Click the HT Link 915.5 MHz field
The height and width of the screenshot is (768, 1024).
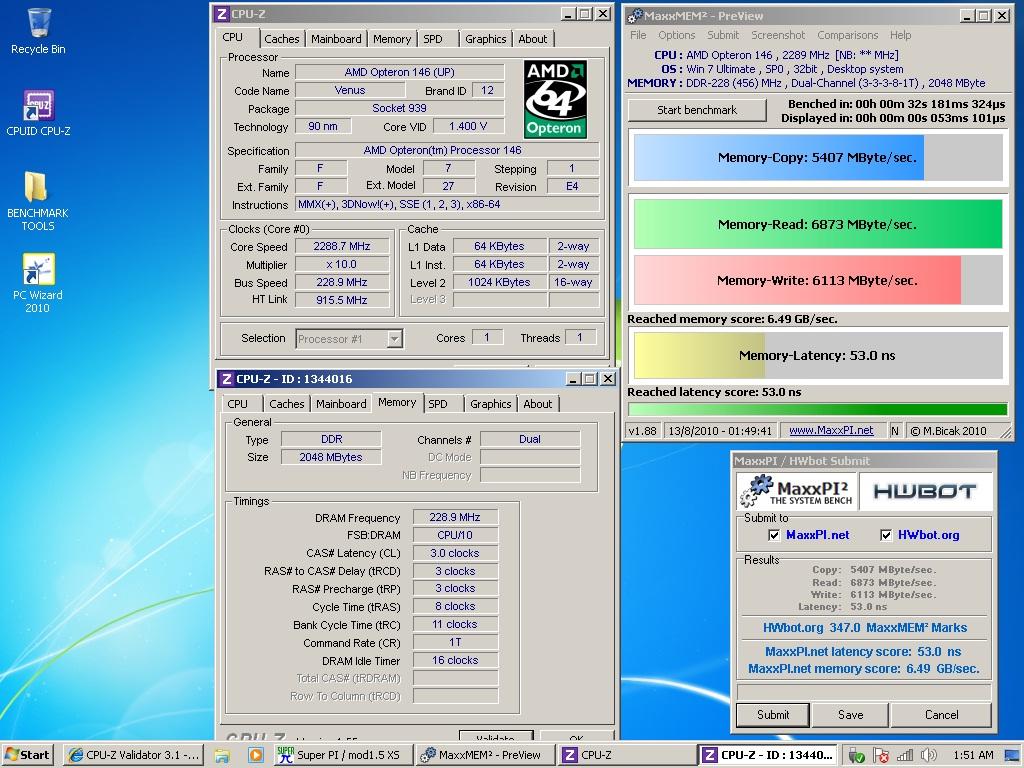click(x=342, y=300)
